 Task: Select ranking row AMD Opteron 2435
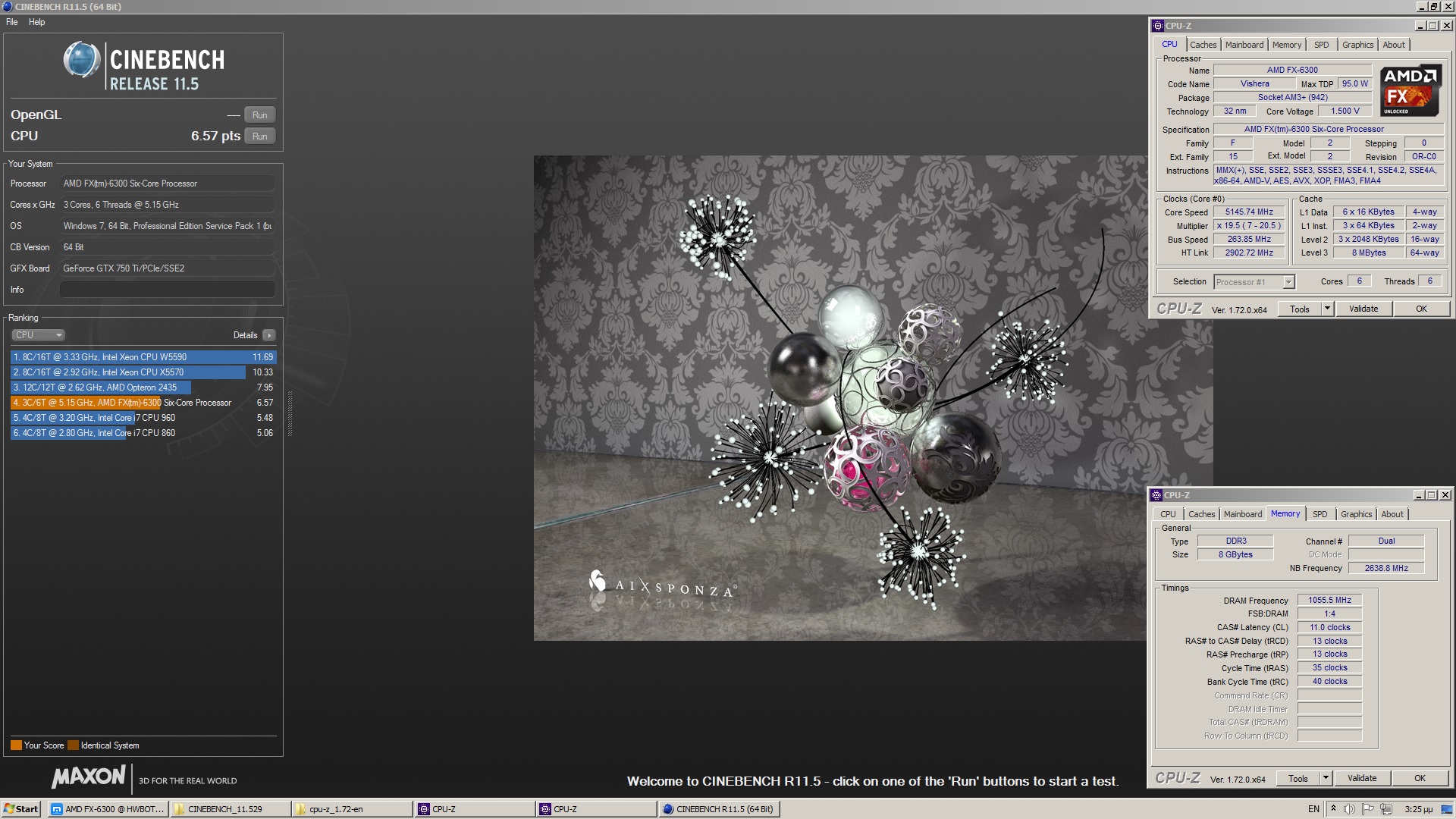(x=143, y=388)
